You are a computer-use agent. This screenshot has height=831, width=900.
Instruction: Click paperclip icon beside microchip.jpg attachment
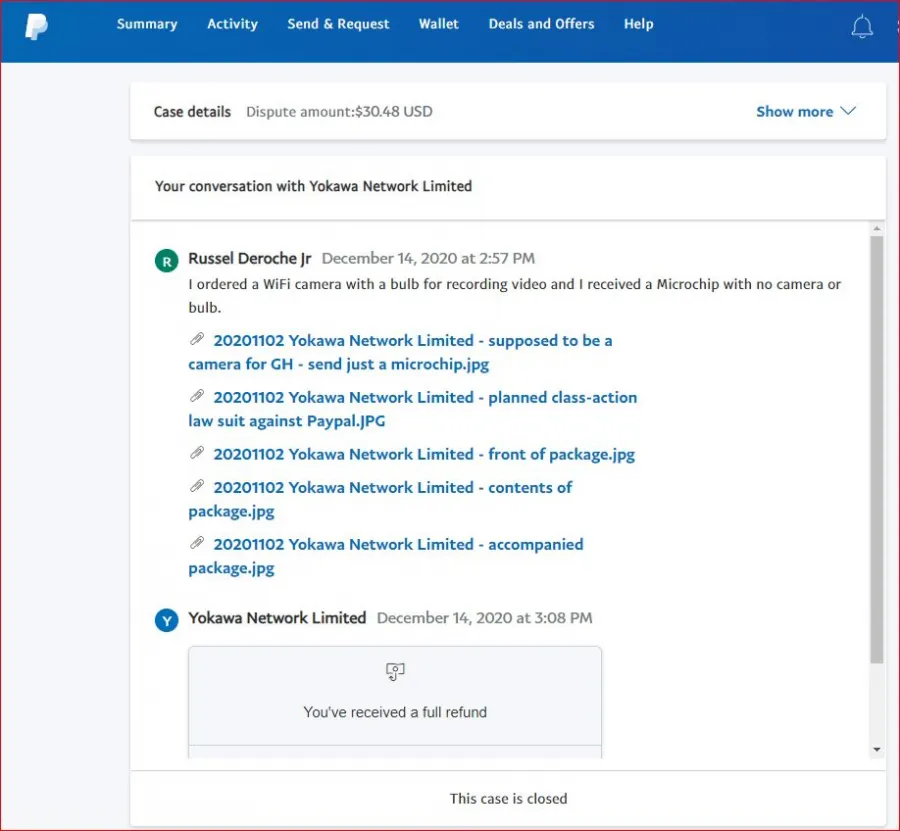[x=197, y=339]
